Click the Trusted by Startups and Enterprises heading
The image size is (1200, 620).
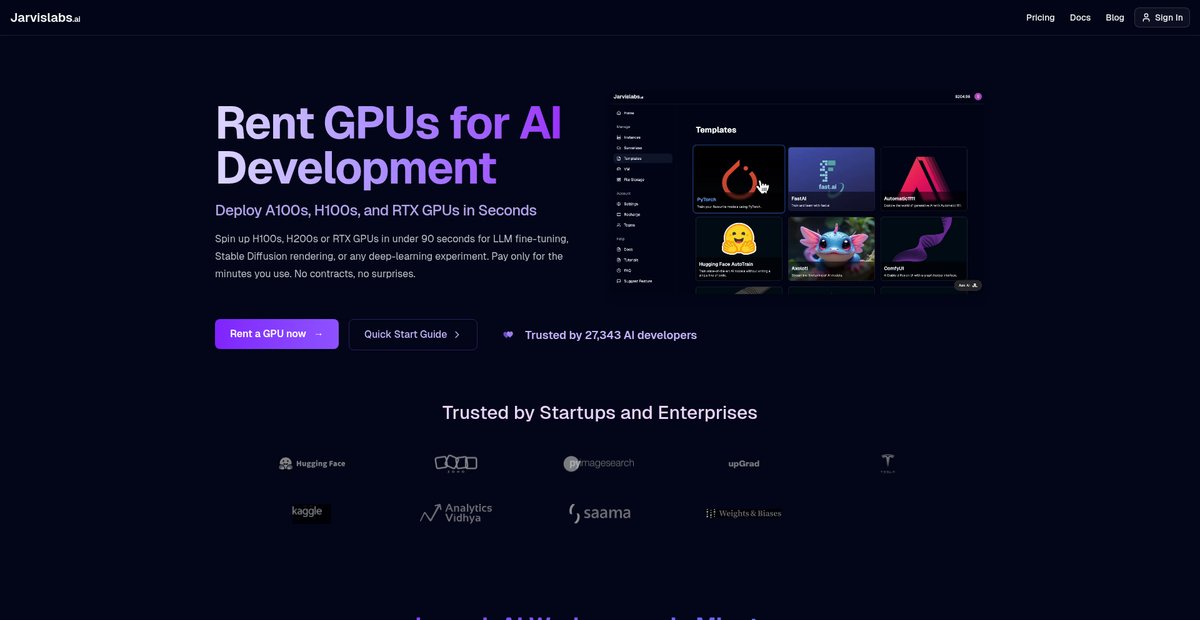click(x=600, y=412)
